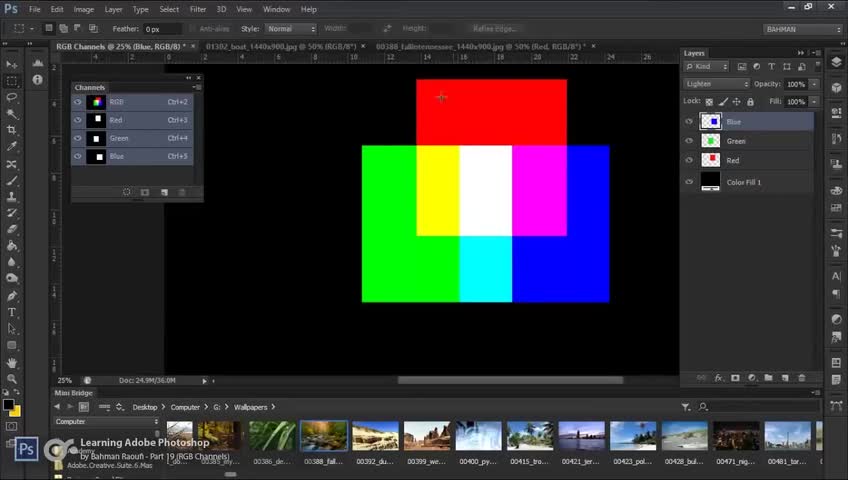Toggle Green channel visibility eye
Viewport: 848px width, 480px height.
tap(78, 138)
